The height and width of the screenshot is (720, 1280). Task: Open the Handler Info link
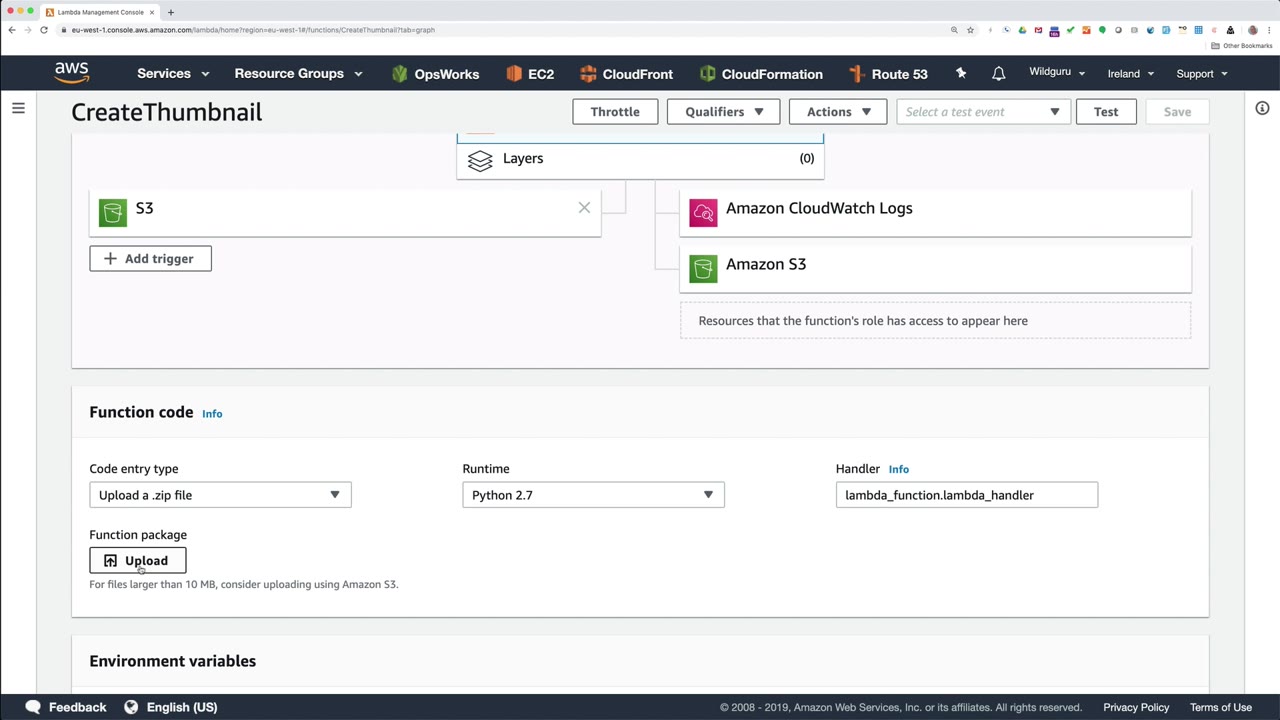[899, 469]
